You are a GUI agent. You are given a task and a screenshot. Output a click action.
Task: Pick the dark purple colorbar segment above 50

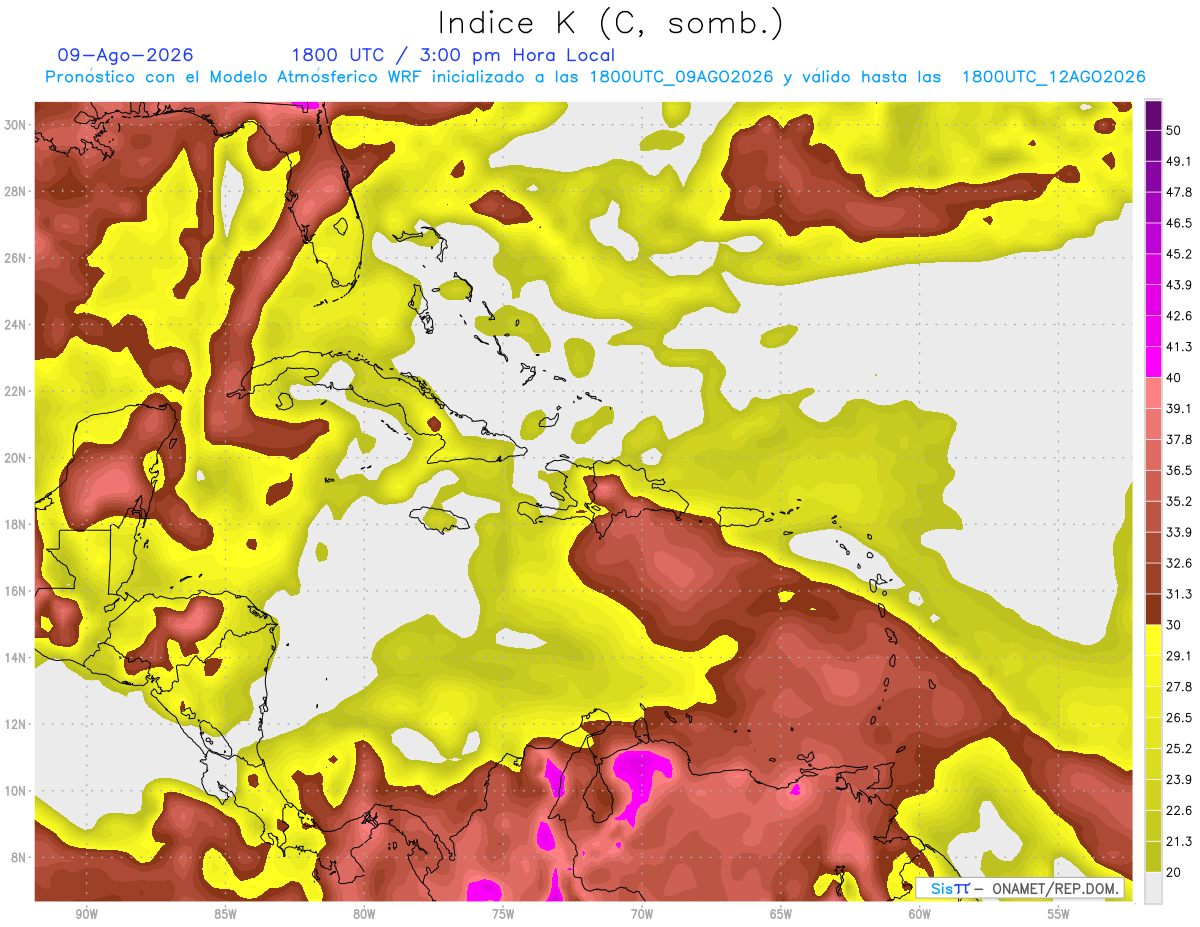point(1153,115)
